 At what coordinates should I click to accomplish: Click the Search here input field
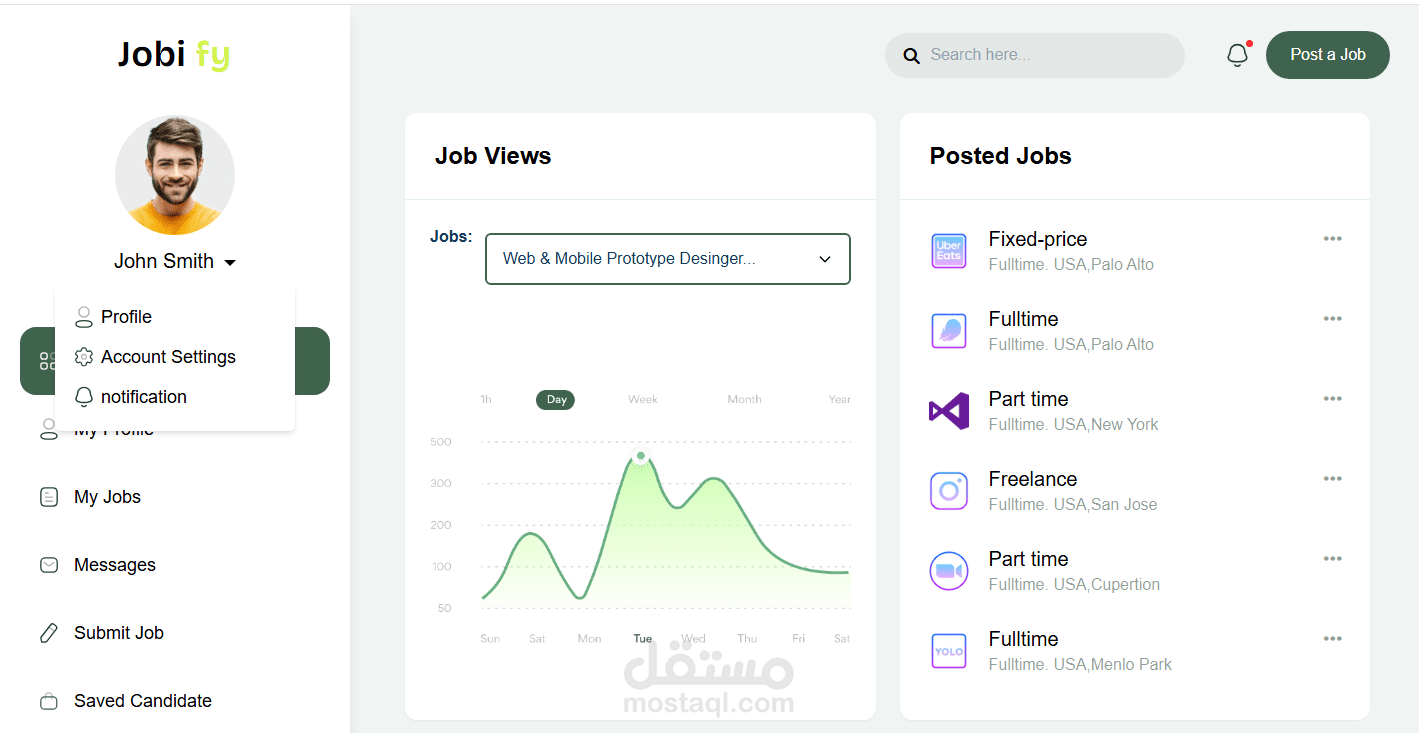click(x=1045, y=55)
